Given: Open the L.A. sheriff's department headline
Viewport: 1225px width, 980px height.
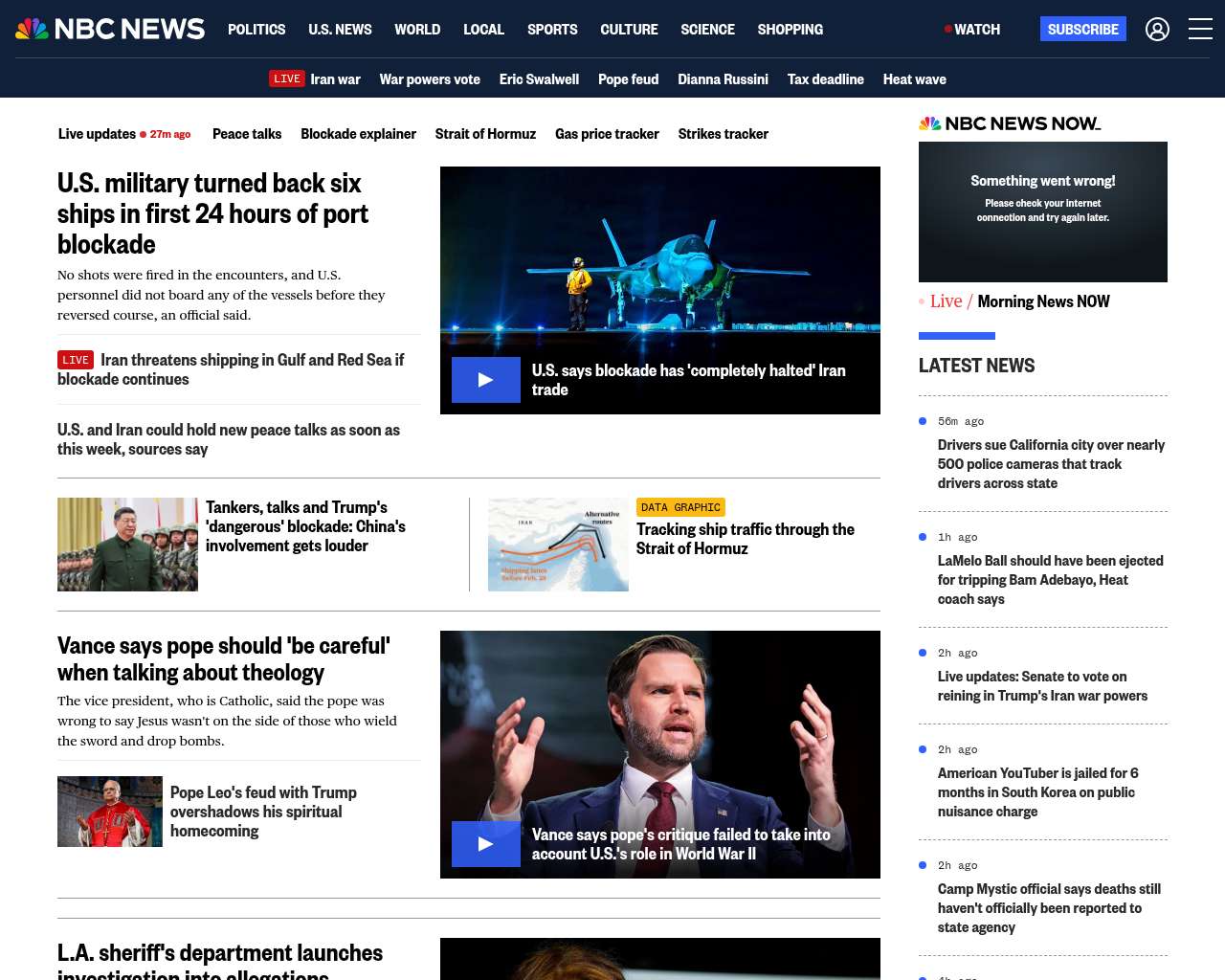Looking at the screenshot, I should coord(220,961).
